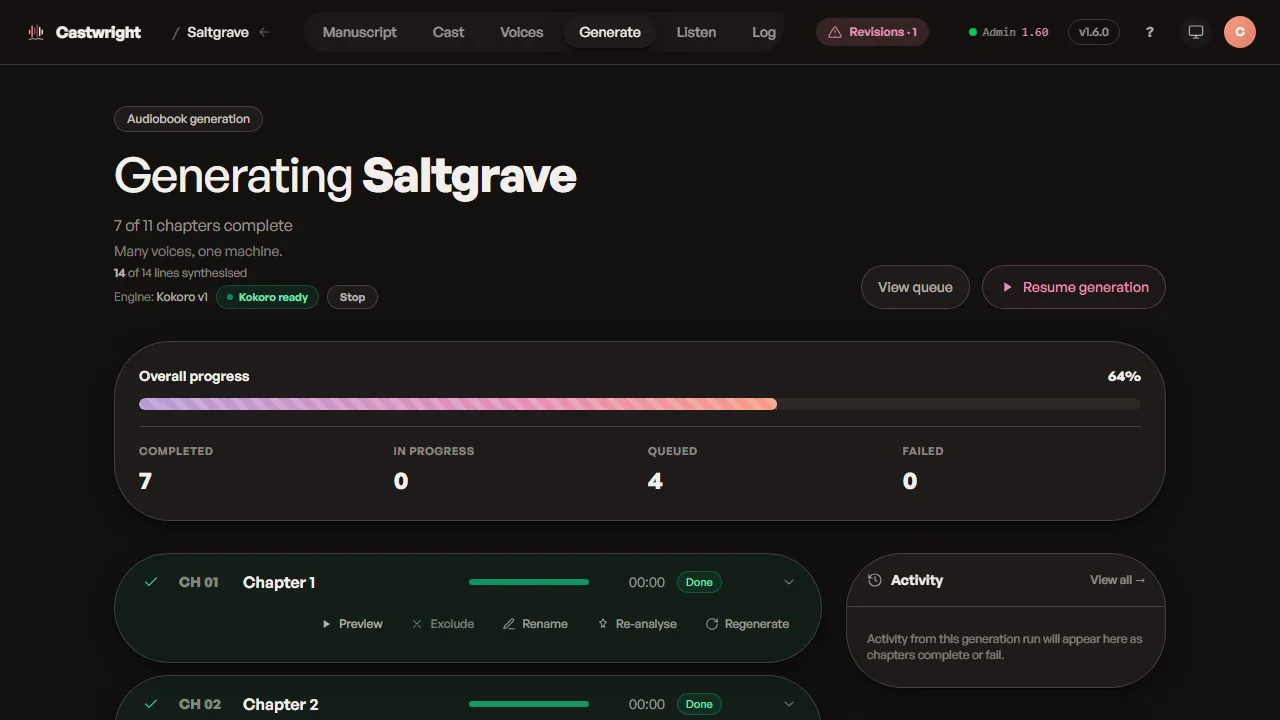Click the Generating Saltgrave heading
Viewport: 1280px width, 720px height.
(x=345, y=175)
